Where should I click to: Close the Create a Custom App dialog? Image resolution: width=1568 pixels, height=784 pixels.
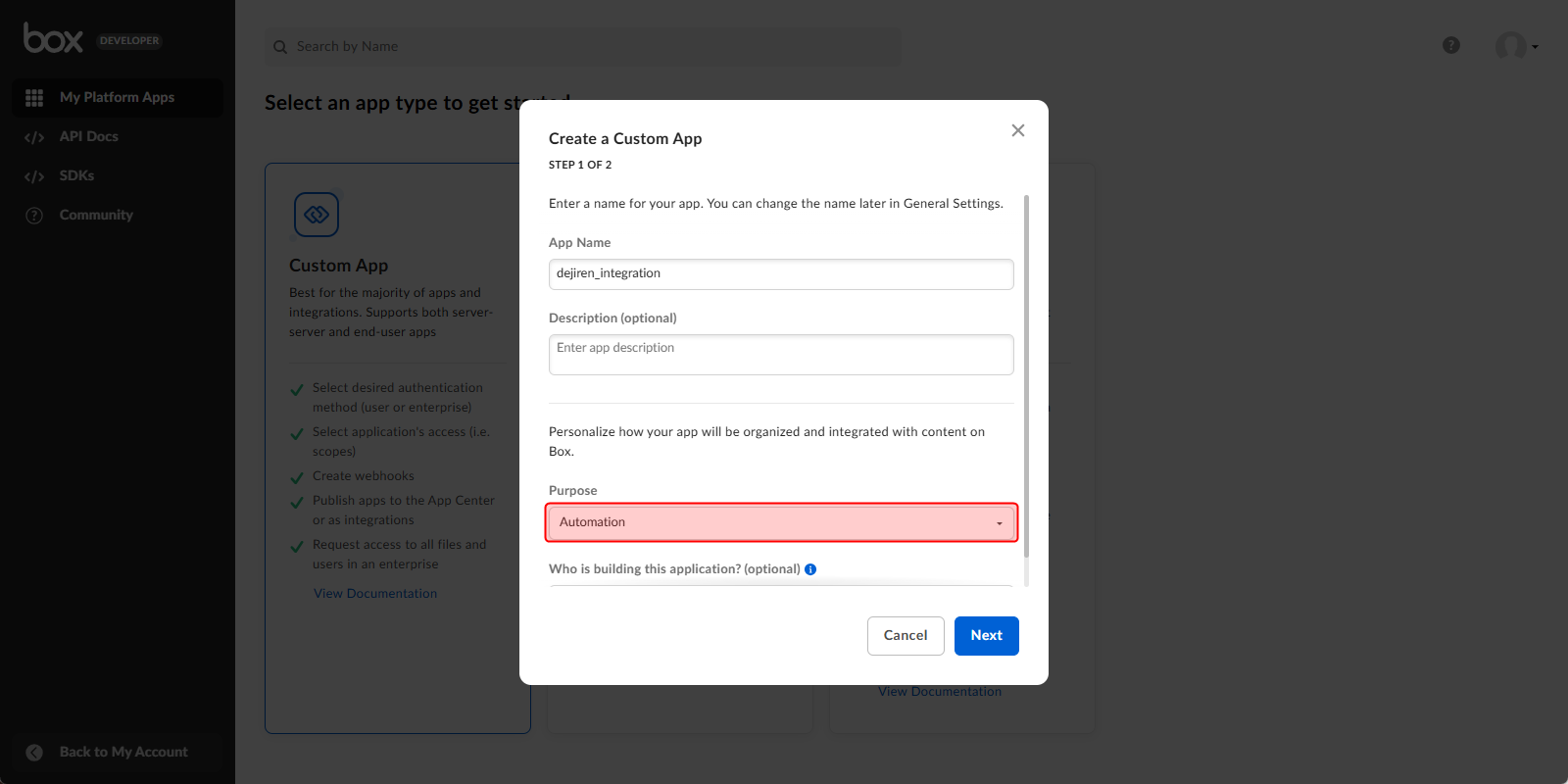coord(1018,130)
